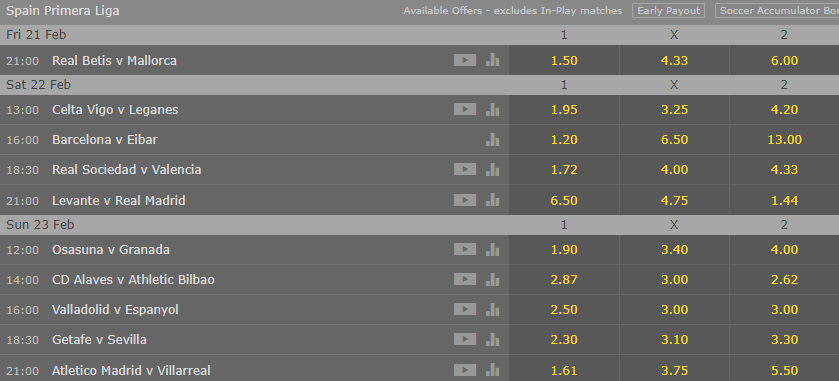The image size is (839, 381).
Task: View stats icon for Getafe v Sevilla
Action: click(x=492, y=339)
